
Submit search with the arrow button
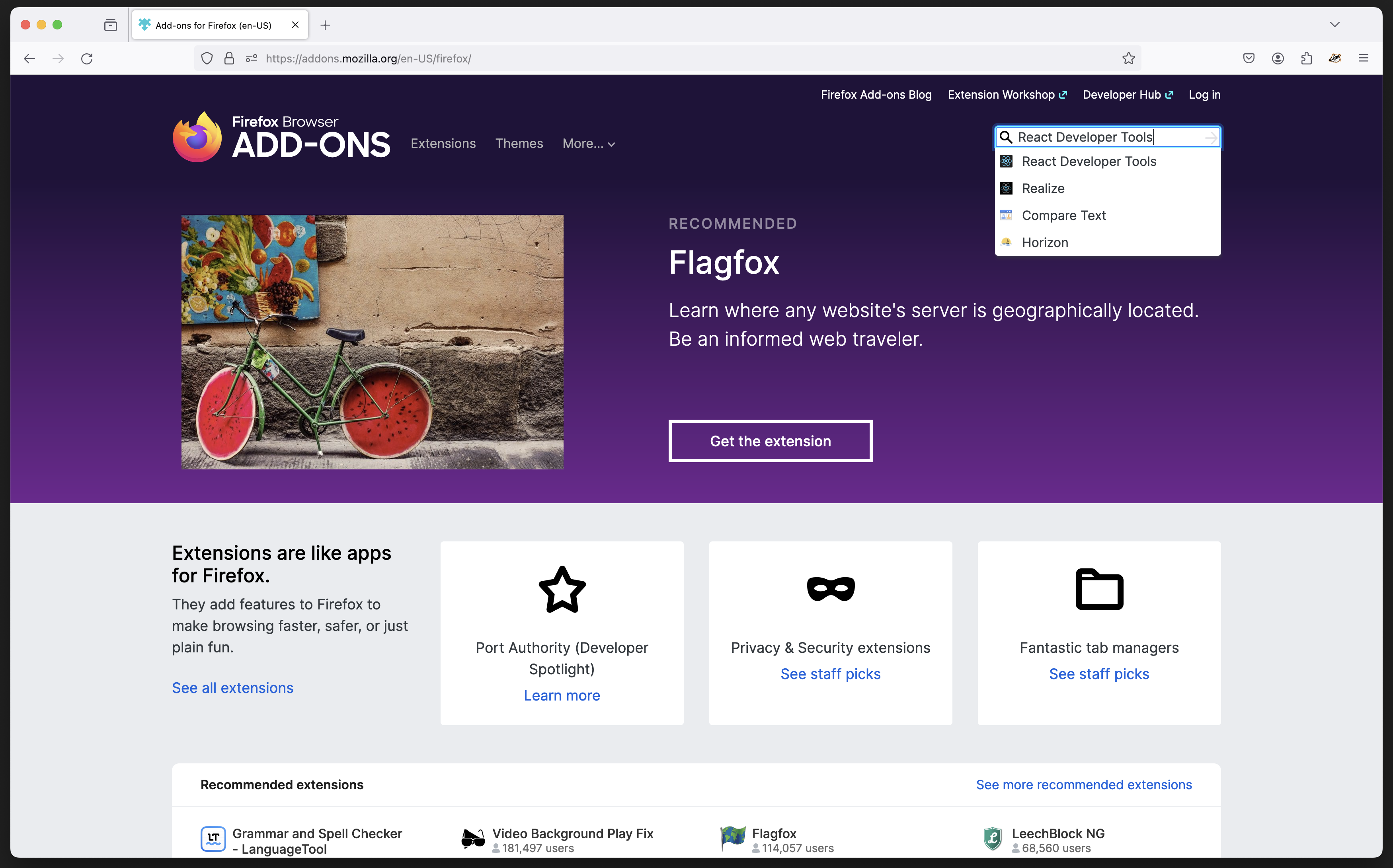click(x=1210, y=138)
